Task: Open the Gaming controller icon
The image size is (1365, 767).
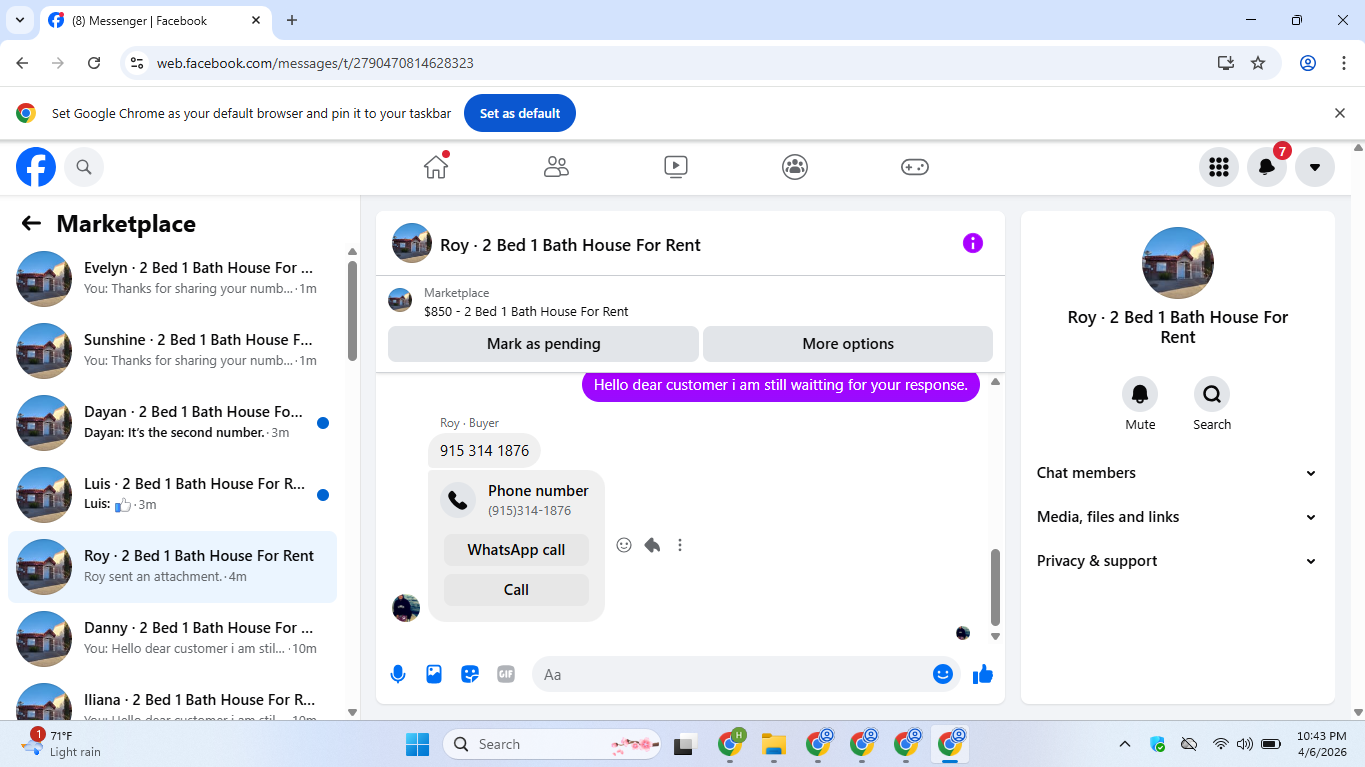Action: pyautogui.click(x=915, y=167)
